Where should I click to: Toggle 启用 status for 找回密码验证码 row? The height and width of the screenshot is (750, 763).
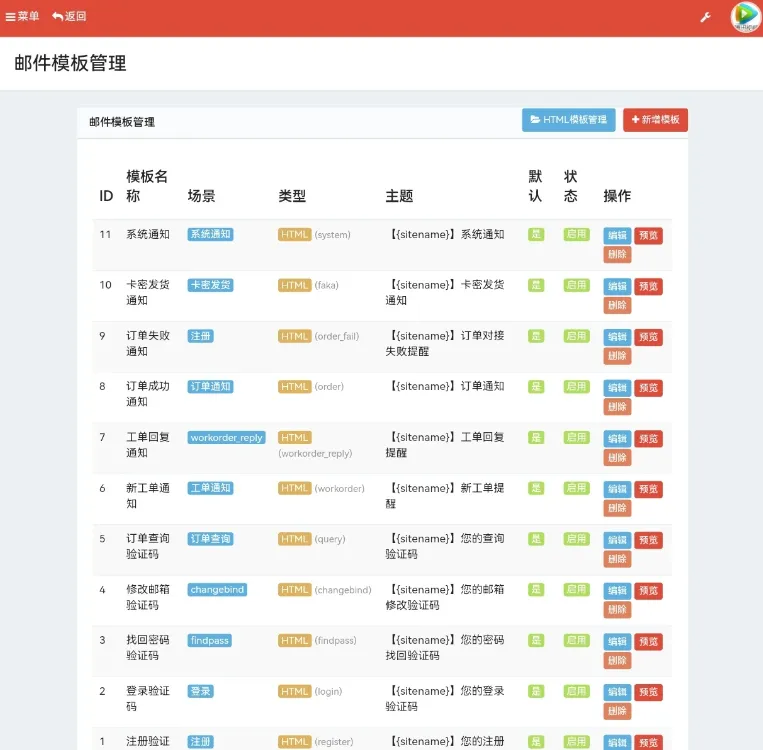pos(577,640)
